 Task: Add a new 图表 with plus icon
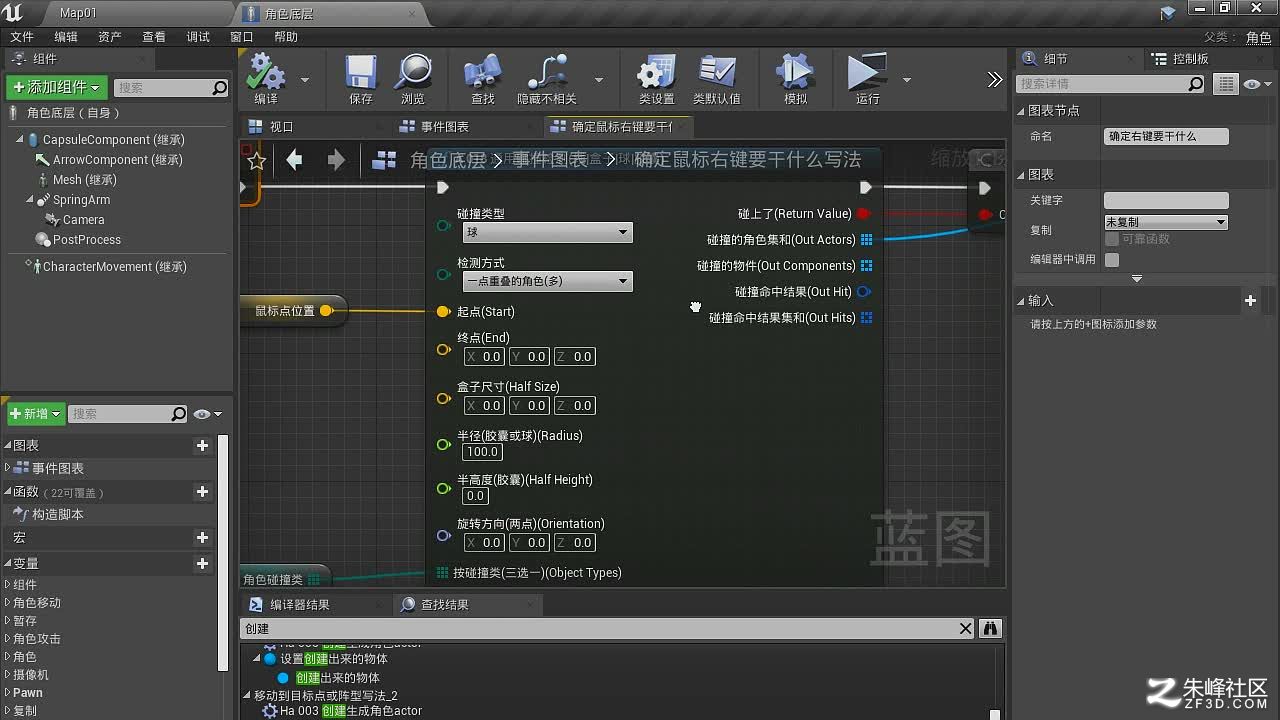pyautogui.click(x=202, y=446)
